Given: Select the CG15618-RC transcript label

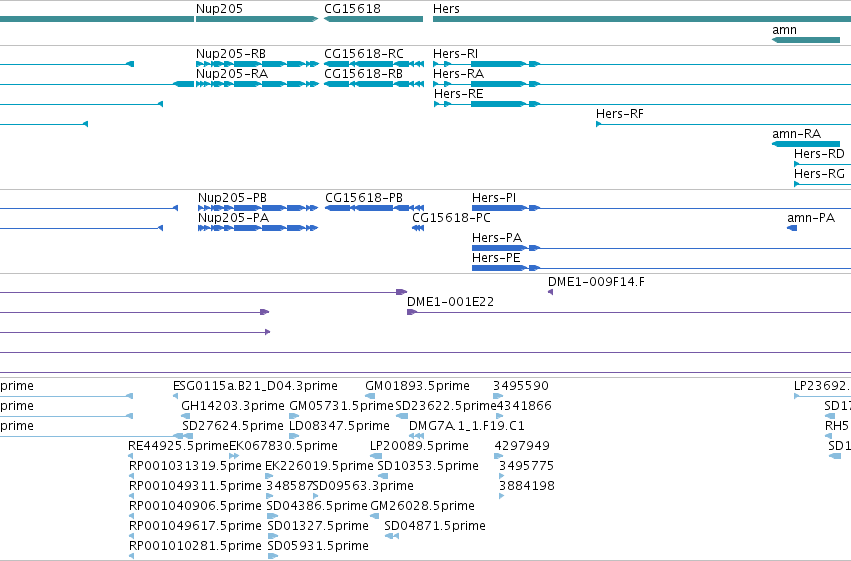Looking at the screenshot, I should click(x=364, y=54).
